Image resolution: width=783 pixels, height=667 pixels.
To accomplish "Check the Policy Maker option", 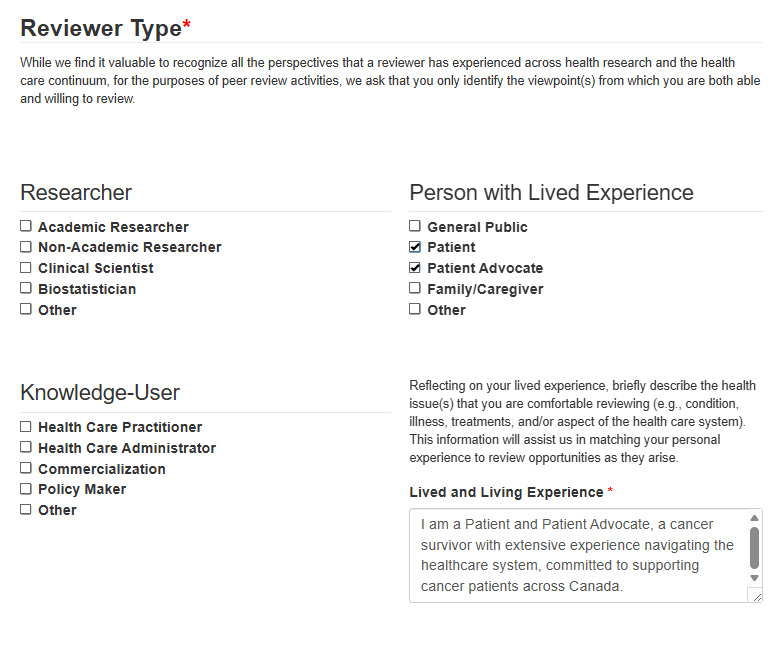I will 26,489.
